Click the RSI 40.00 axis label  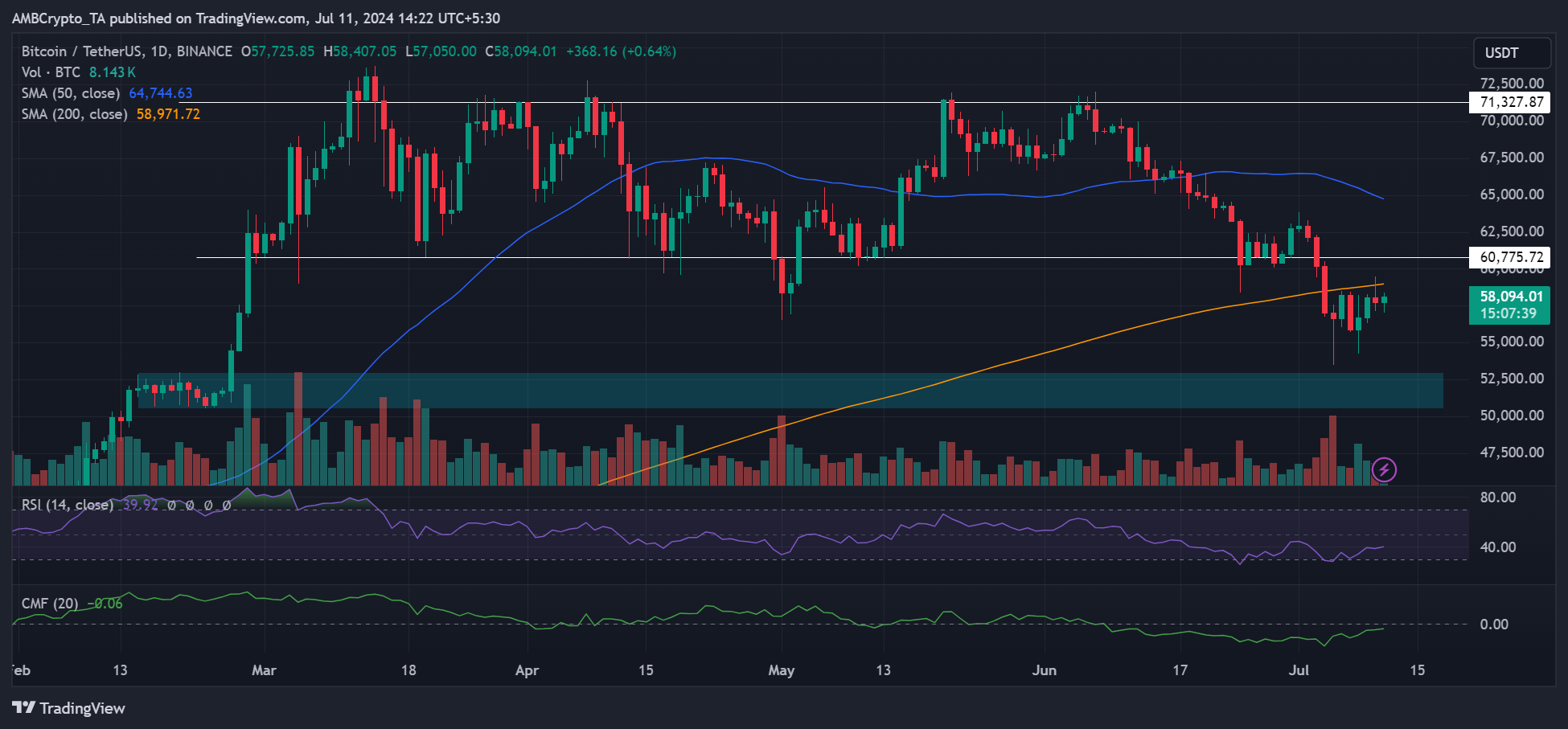(1498, 547)
